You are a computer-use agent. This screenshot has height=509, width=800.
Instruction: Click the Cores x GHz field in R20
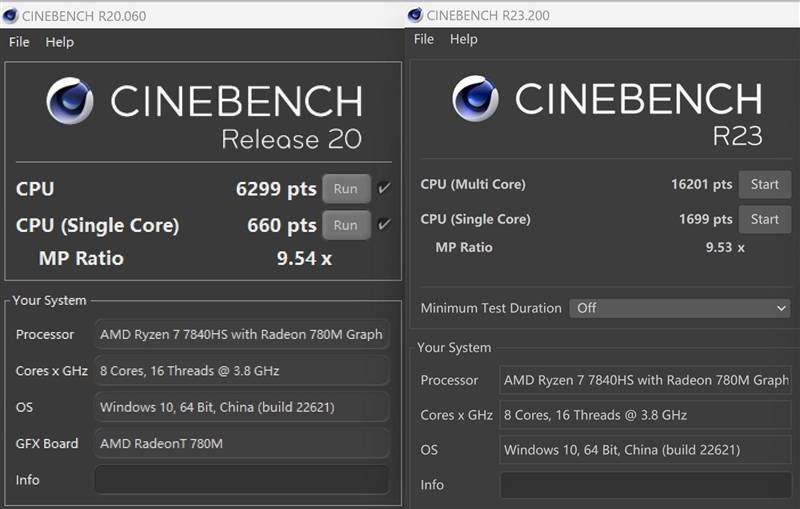[241, 371]
